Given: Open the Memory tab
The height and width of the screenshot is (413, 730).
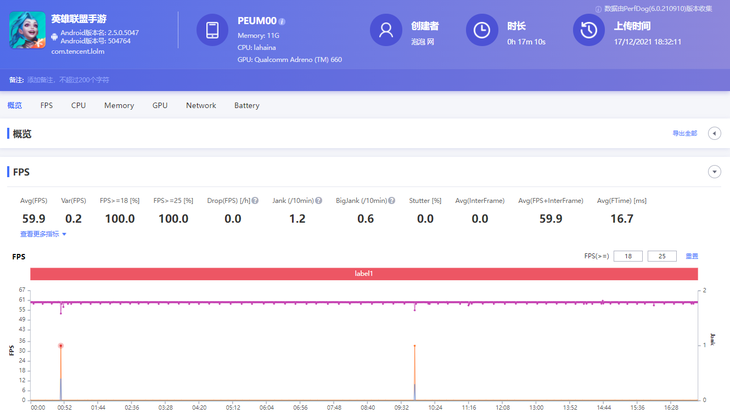Looking at the screenshot, I should 119,105.
